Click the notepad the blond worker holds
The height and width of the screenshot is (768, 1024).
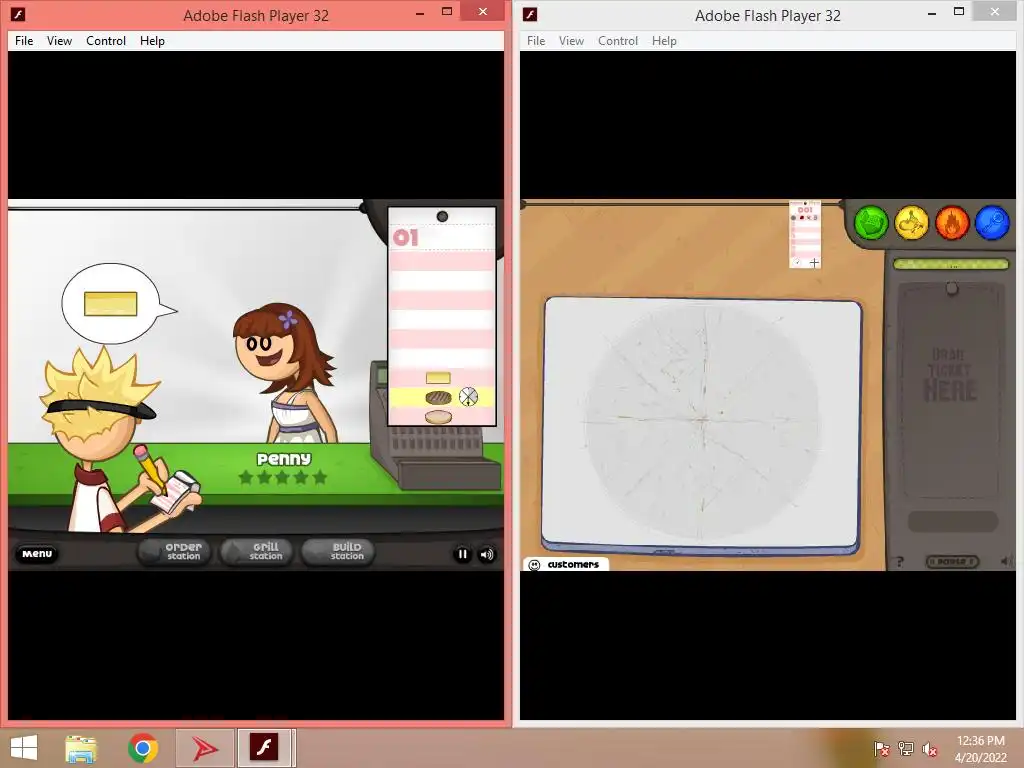[x=176, y=493]
